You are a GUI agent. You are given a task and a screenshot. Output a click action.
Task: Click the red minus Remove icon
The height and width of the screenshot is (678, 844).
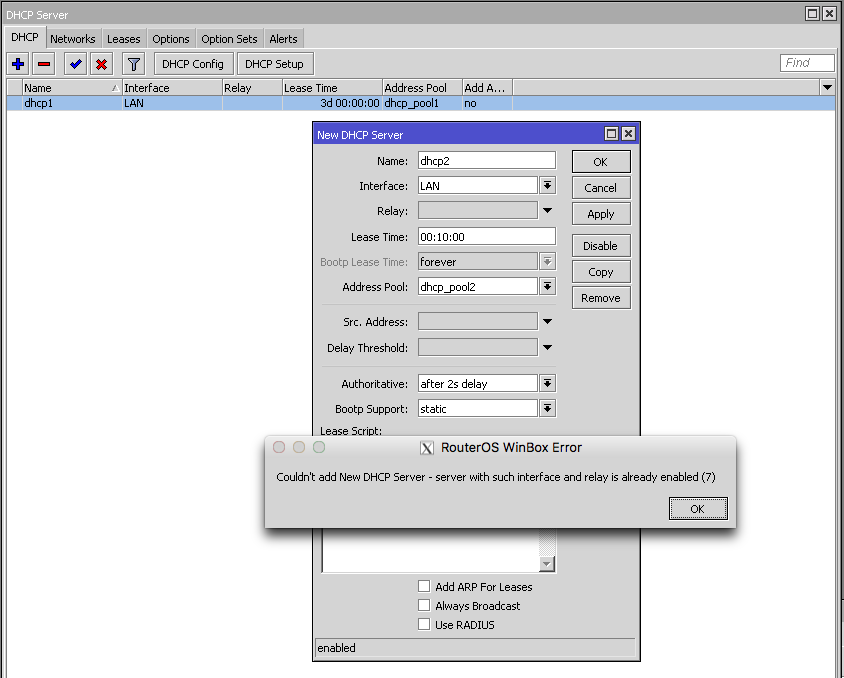(x=44, y=64)
